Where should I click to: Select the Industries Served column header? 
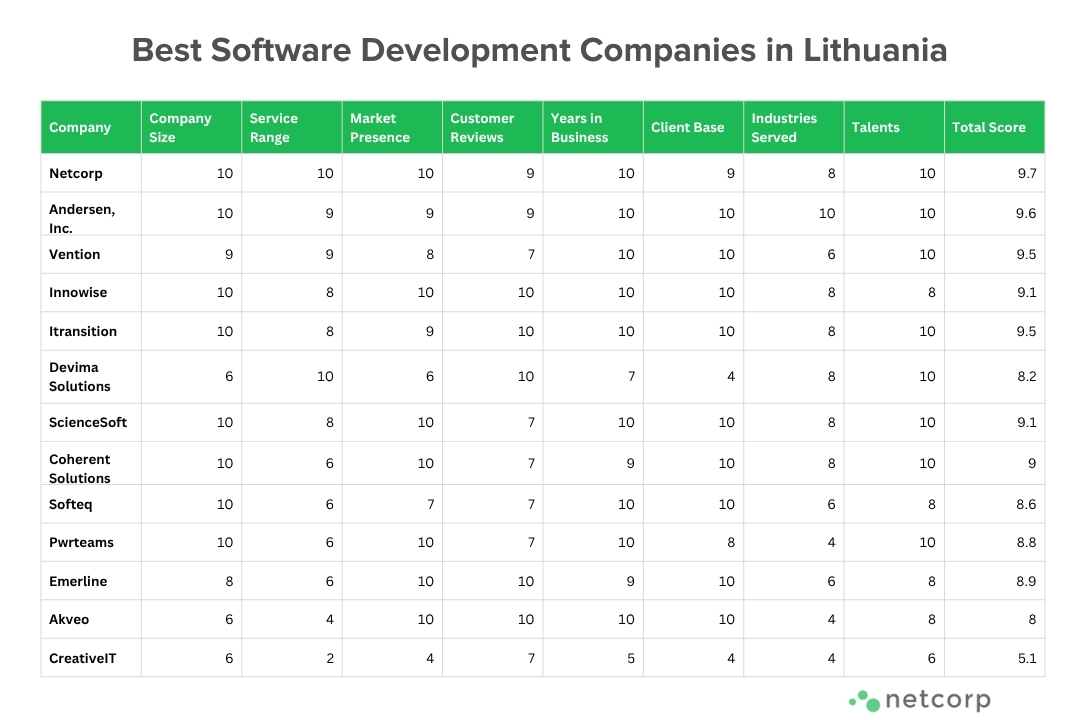coord(793,127)
